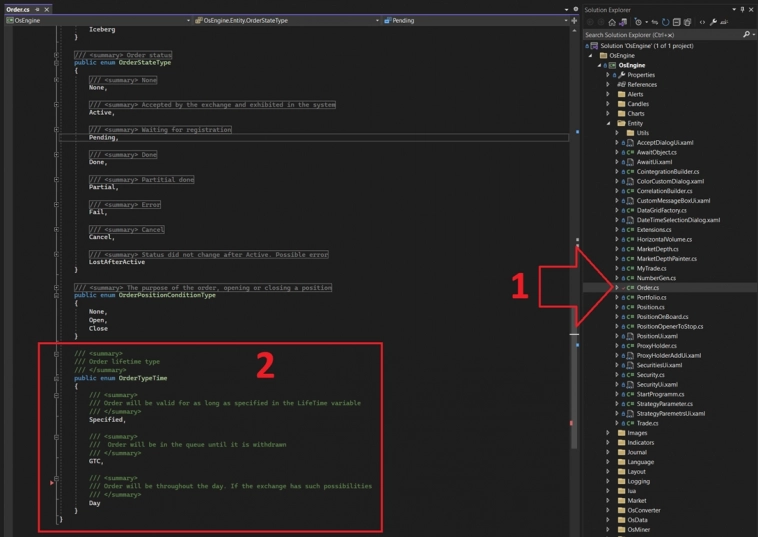The image size is (758, 537).
Task: Collapse the OrderTypeTime enum code region
Action: click(57, 378)
